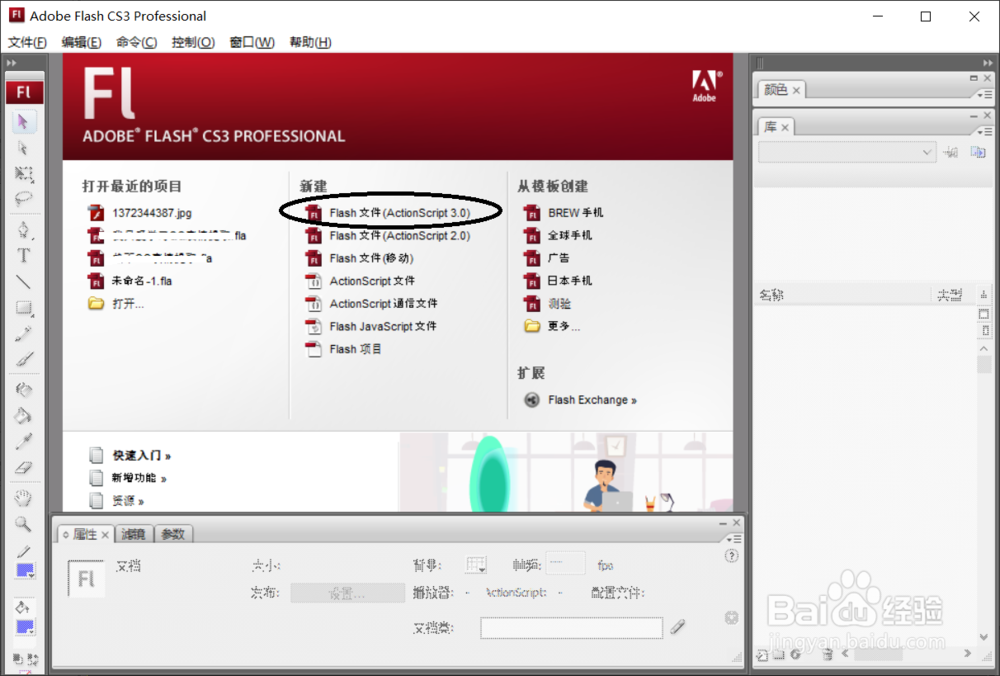Screen dimensions: 1000x676
Task: Toggle library sort order button
Action: tap(984, 295)
